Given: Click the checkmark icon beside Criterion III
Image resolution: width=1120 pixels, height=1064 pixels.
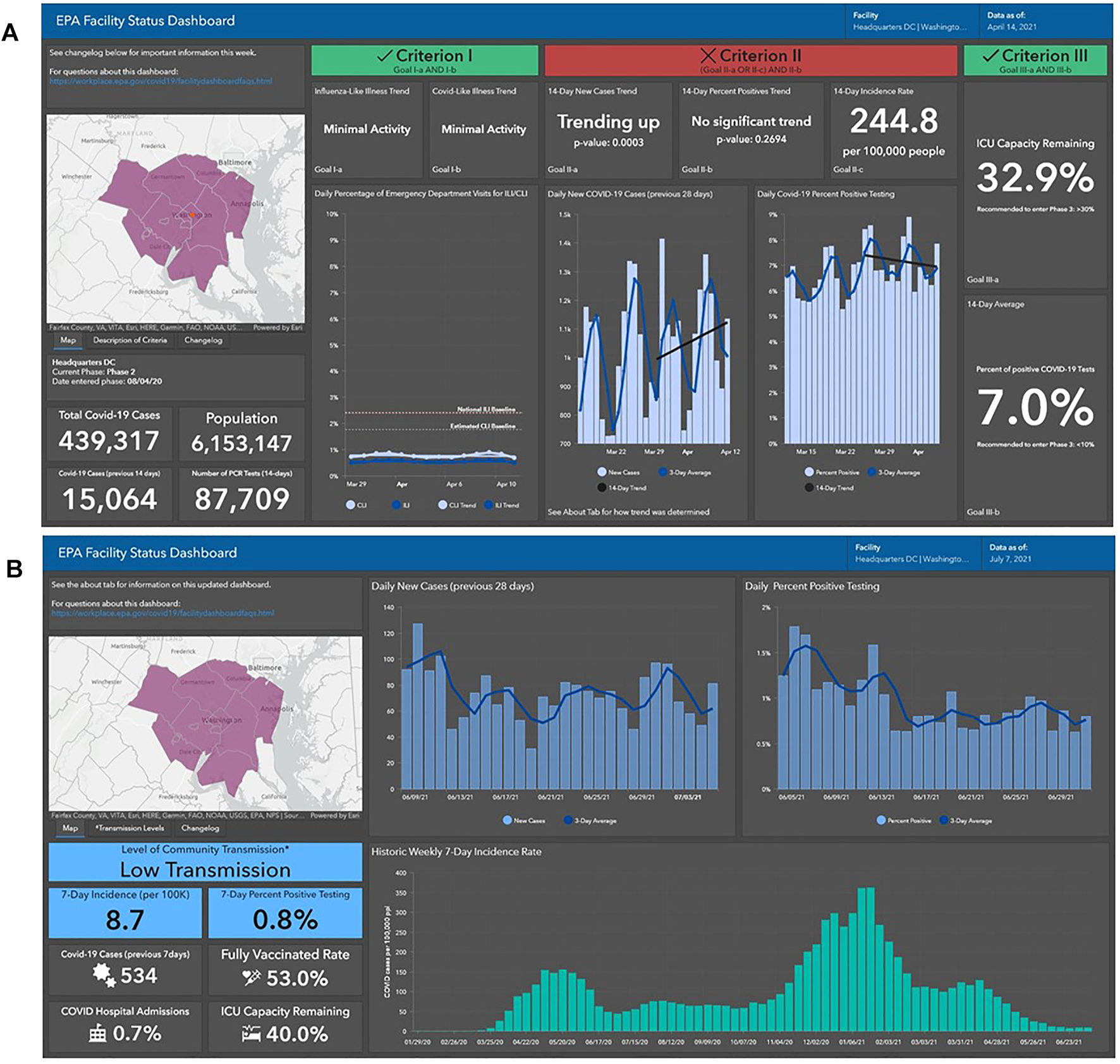Looking at the screenshot, I should click(990, 56).
